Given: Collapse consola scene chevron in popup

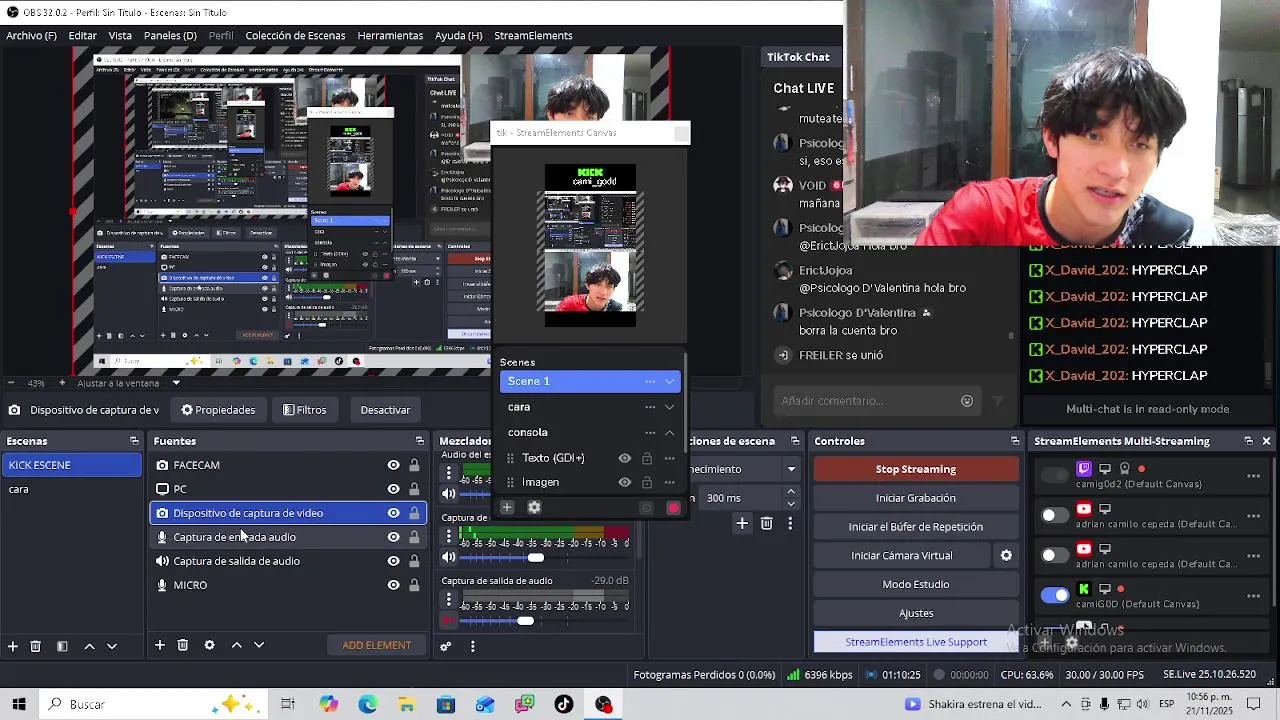Looking at the screenshot, I should coord(670,433).
